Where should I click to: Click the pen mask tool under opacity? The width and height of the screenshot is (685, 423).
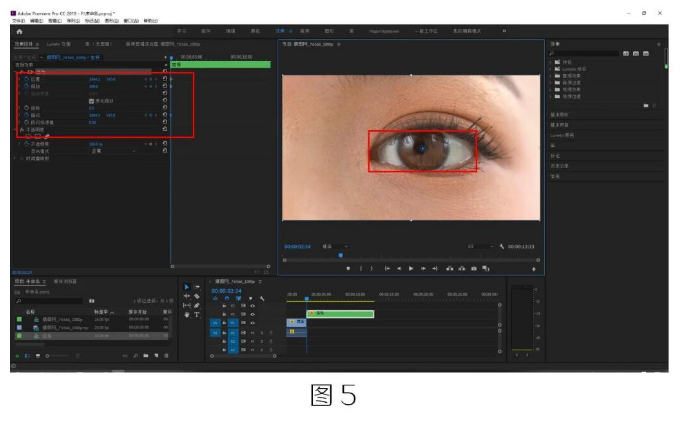point(46,136)
